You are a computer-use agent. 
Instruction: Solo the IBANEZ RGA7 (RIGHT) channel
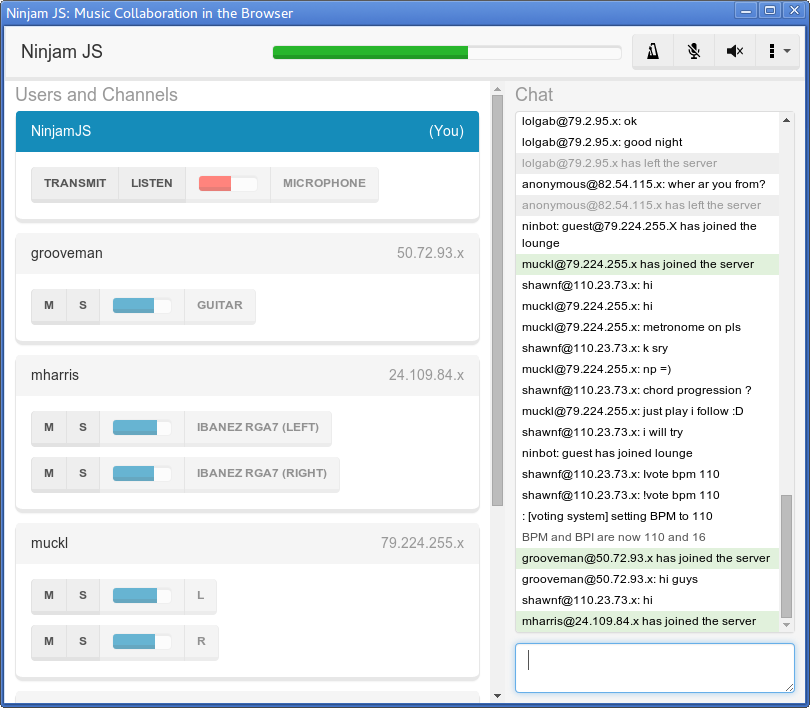tap(83, 473)
